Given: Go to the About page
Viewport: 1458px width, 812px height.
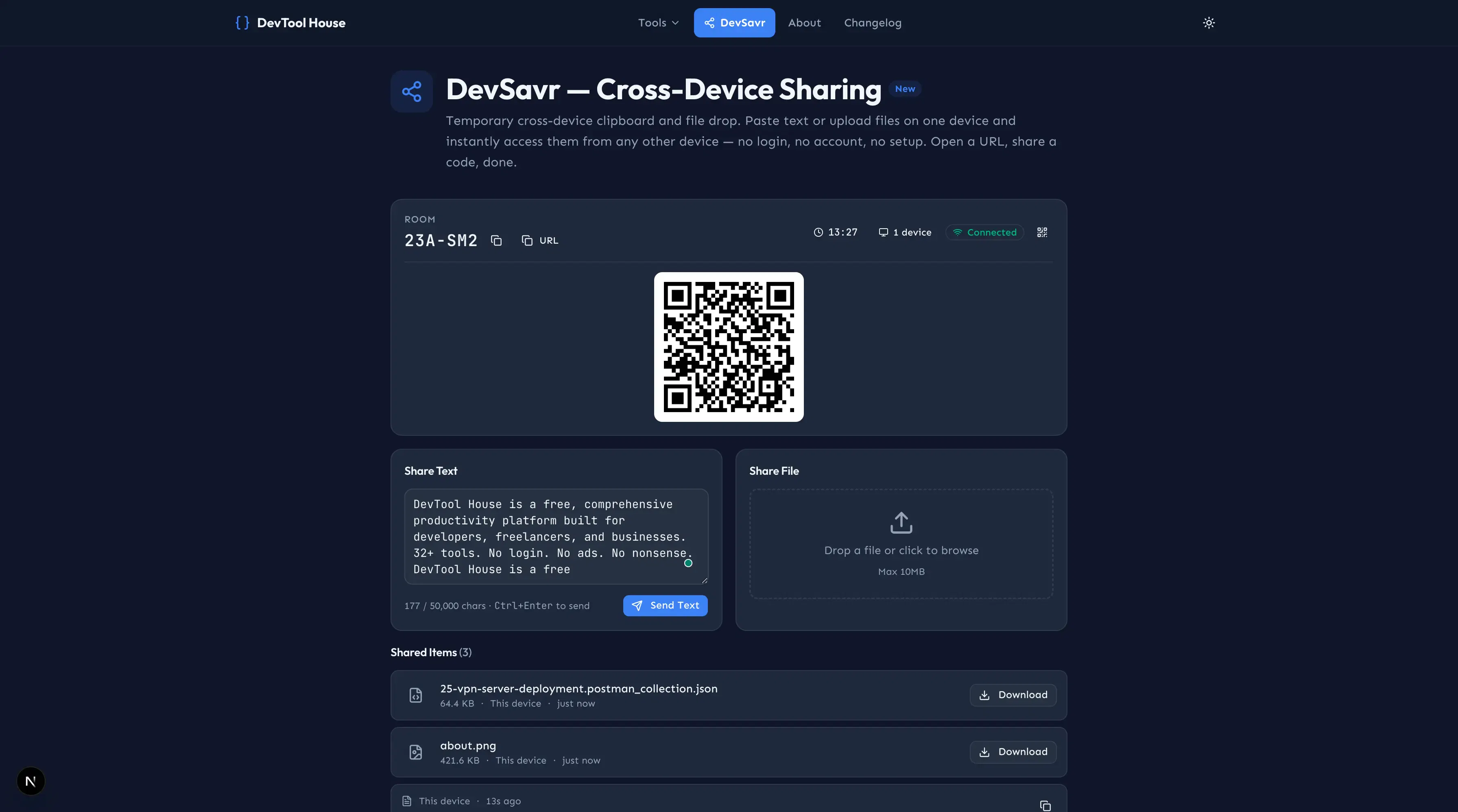Looking at the screenshot, I should [804, 23].
